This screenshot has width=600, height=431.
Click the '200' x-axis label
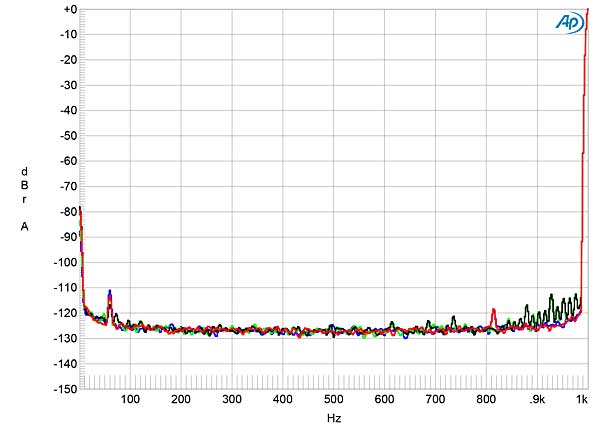[x=181, y=399]
